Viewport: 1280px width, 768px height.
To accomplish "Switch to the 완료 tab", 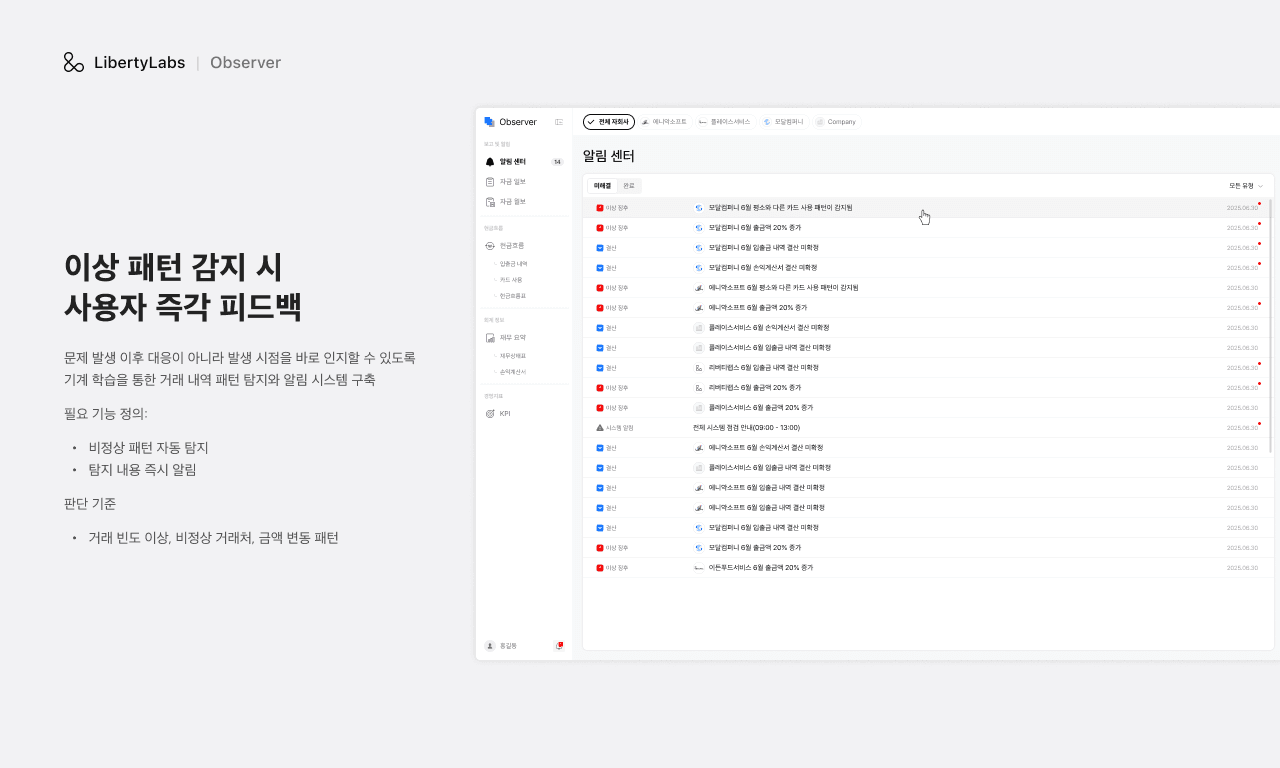I will point(629,186).
